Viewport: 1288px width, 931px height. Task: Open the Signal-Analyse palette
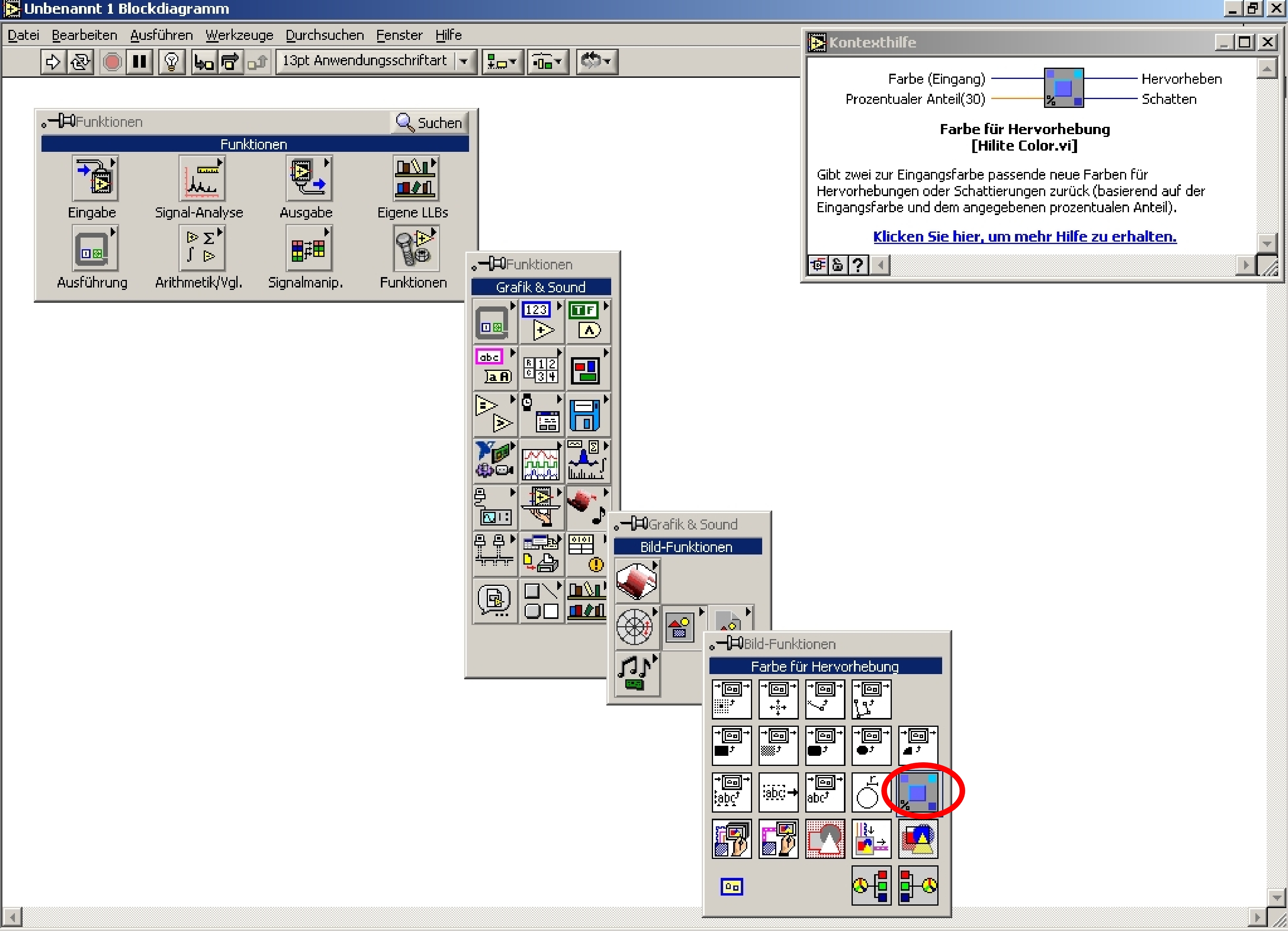(x=202, y=179)
